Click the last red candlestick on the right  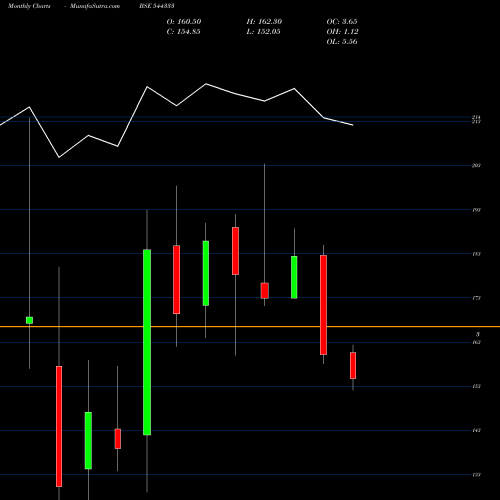[x=353, y=365]
